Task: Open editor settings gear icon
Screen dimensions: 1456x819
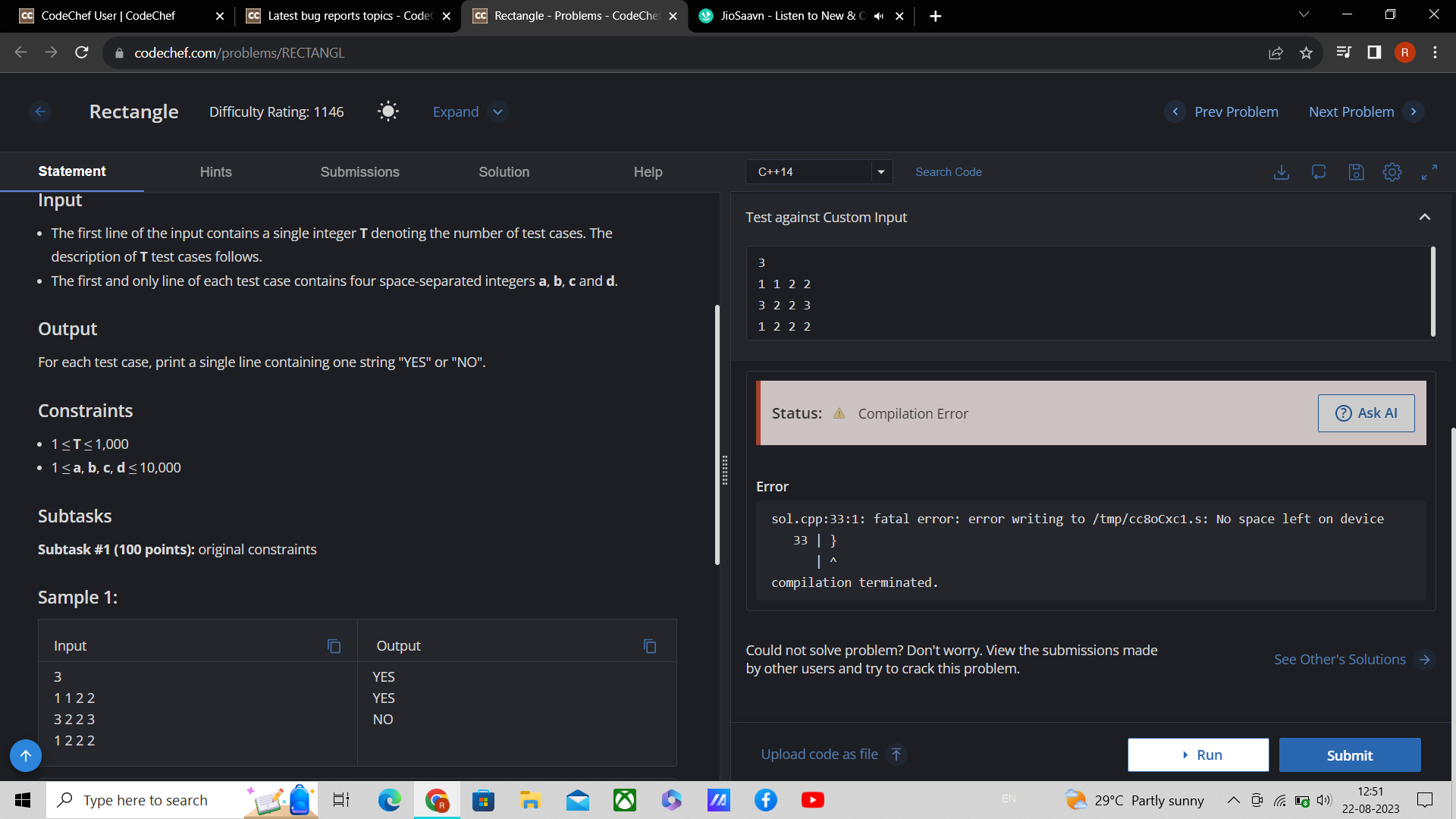Action: click(x=1392, y=172)
